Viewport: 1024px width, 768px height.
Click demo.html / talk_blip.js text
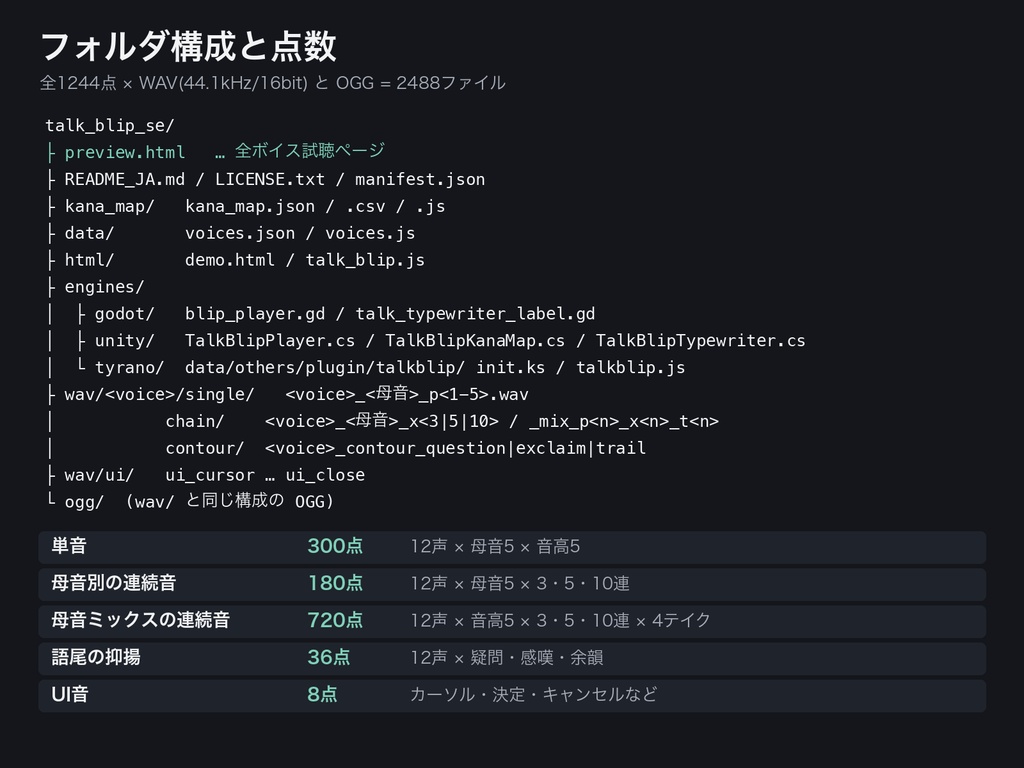coord(304,260)
